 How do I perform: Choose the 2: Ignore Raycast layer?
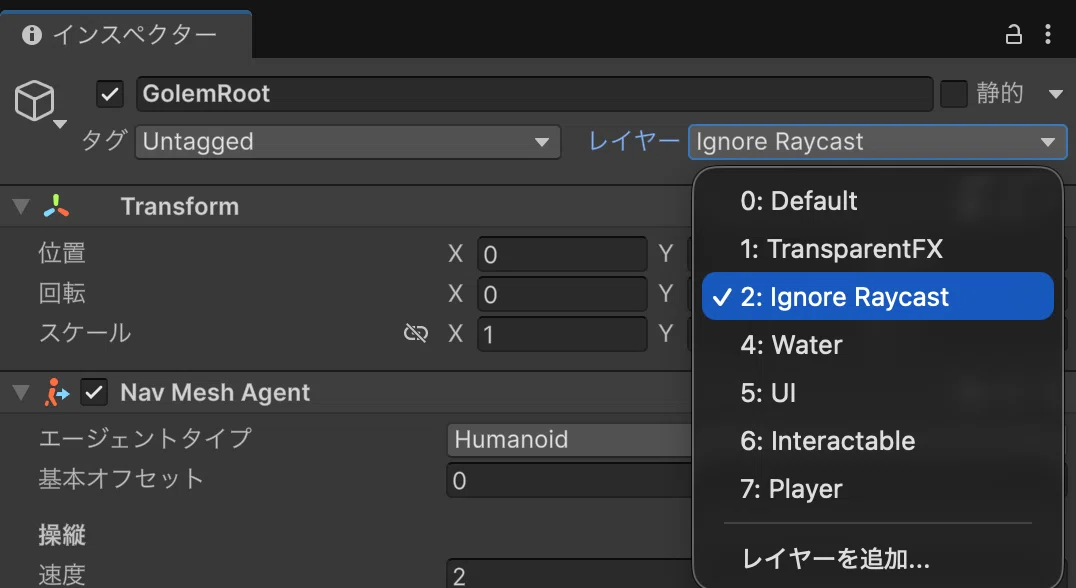click(878, 296)
